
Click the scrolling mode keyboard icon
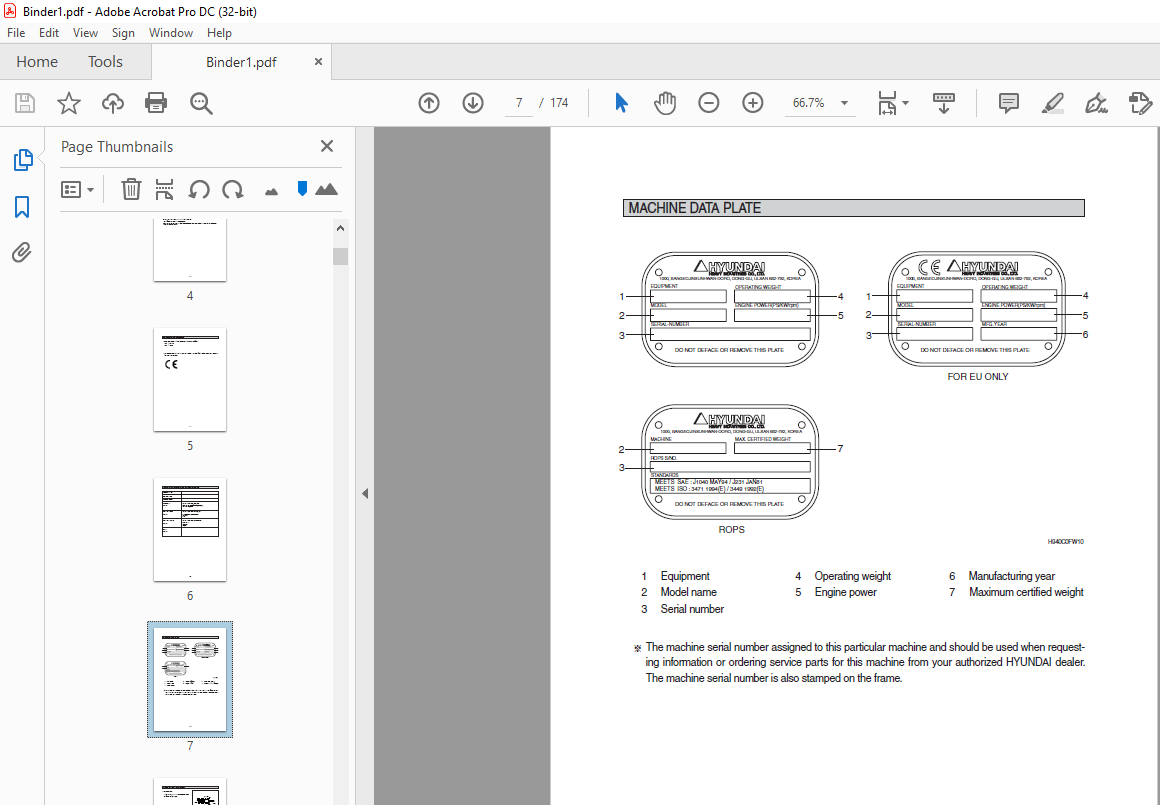[944, 103]
